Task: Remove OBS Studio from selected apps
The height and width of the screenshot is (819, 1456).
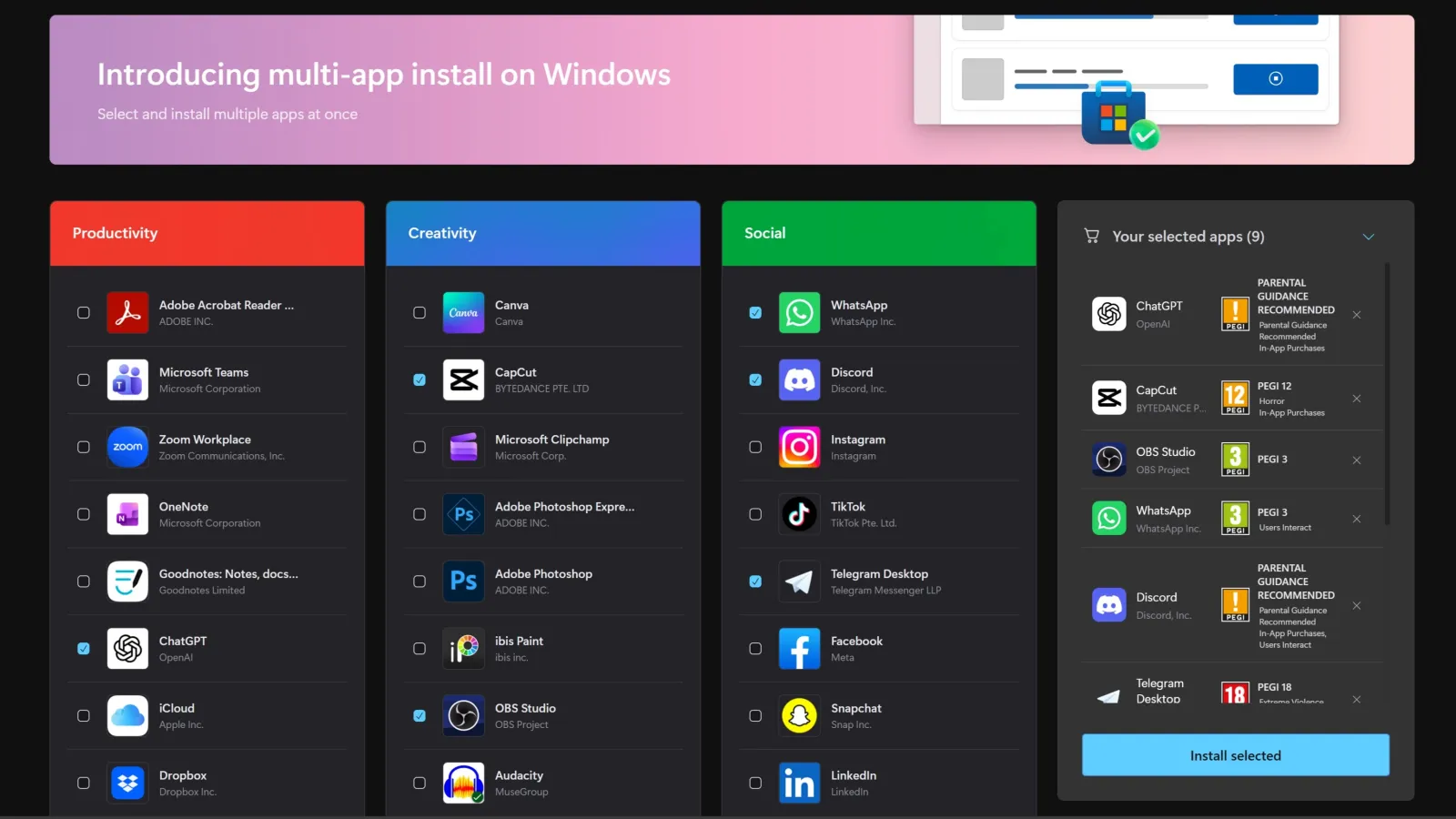Action: (1356, 460)
